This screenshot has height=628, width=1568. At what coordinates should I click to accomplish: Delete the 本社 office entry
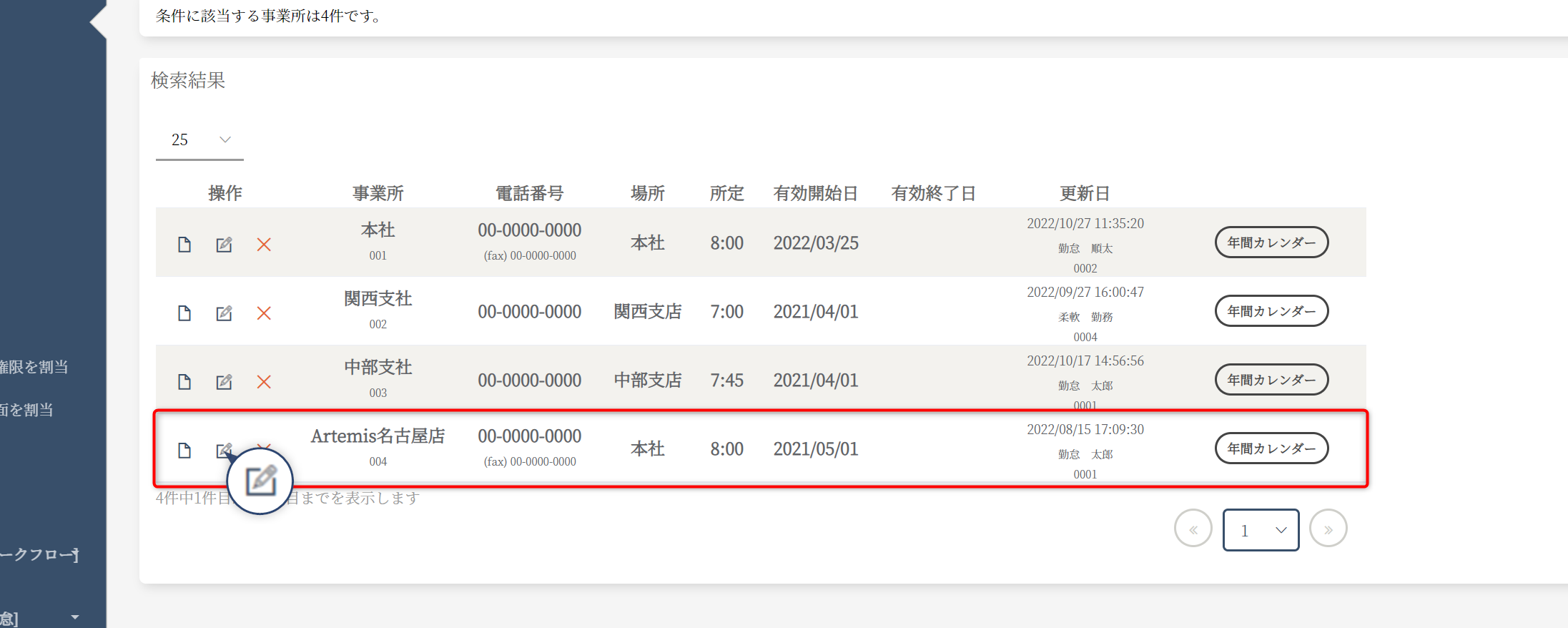click(x=264, y=245)
